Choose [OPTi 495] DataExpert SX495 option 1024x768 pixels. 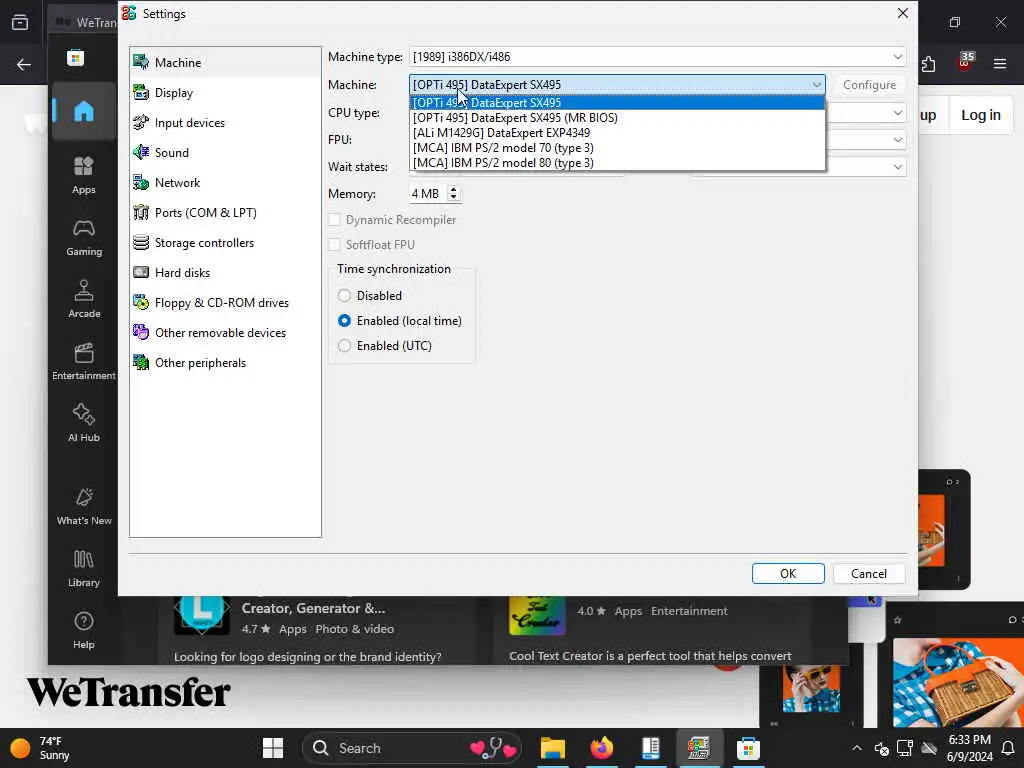pos(617,103)
